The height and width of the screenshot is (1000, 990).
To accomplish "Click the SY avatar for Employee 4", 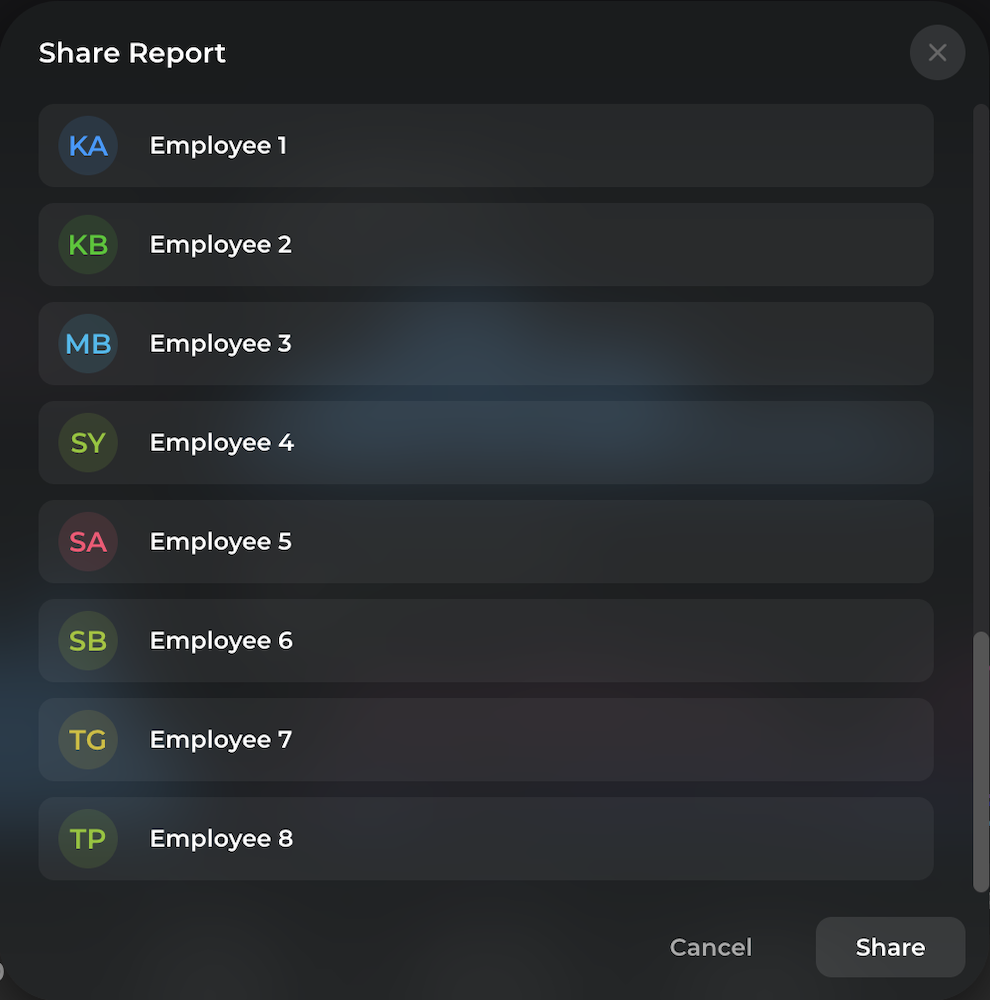I will 88,442.
